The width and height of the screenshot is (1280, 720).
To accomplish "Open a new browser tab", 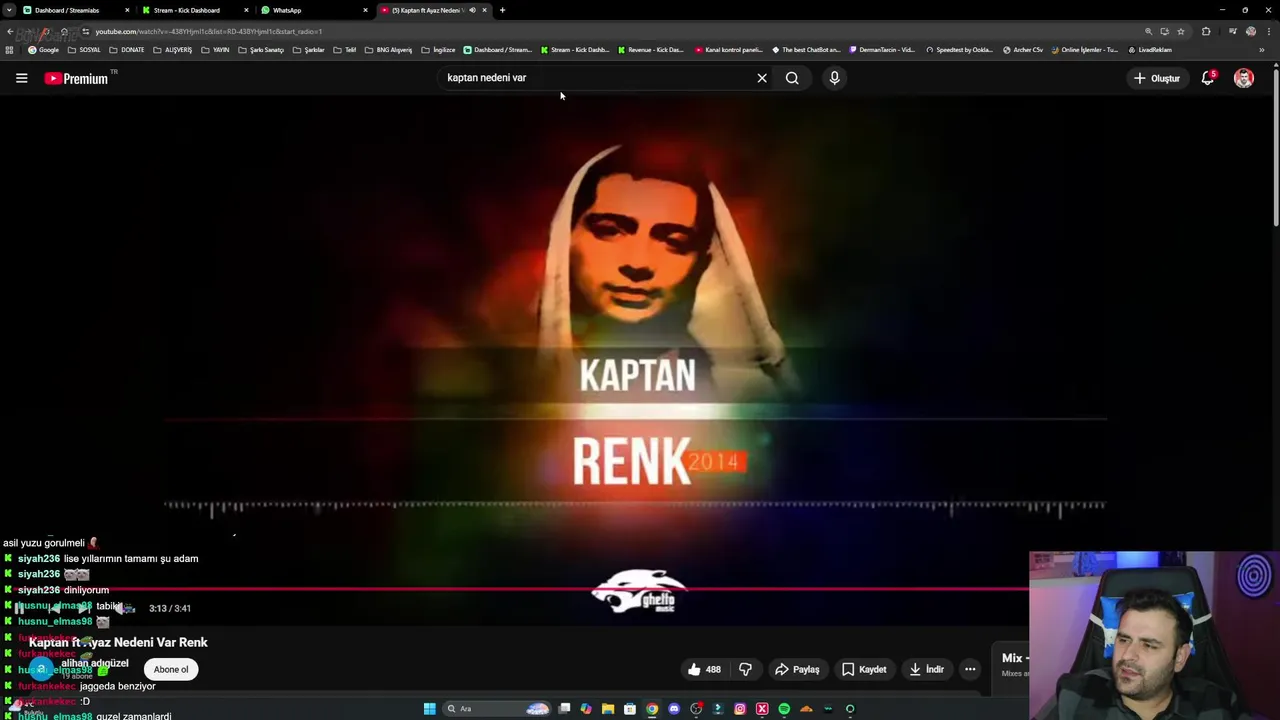I will pos(502,10).
